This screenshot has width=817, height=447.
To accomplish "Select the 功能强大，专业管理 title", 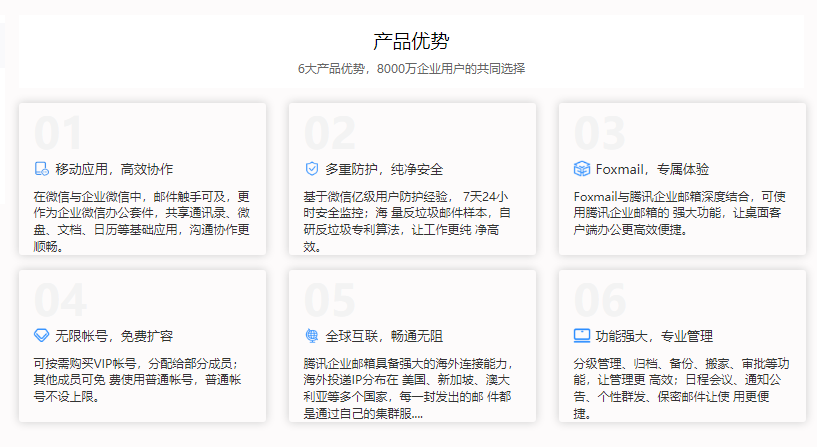I will pyautogui.click(x=654, y=335).
